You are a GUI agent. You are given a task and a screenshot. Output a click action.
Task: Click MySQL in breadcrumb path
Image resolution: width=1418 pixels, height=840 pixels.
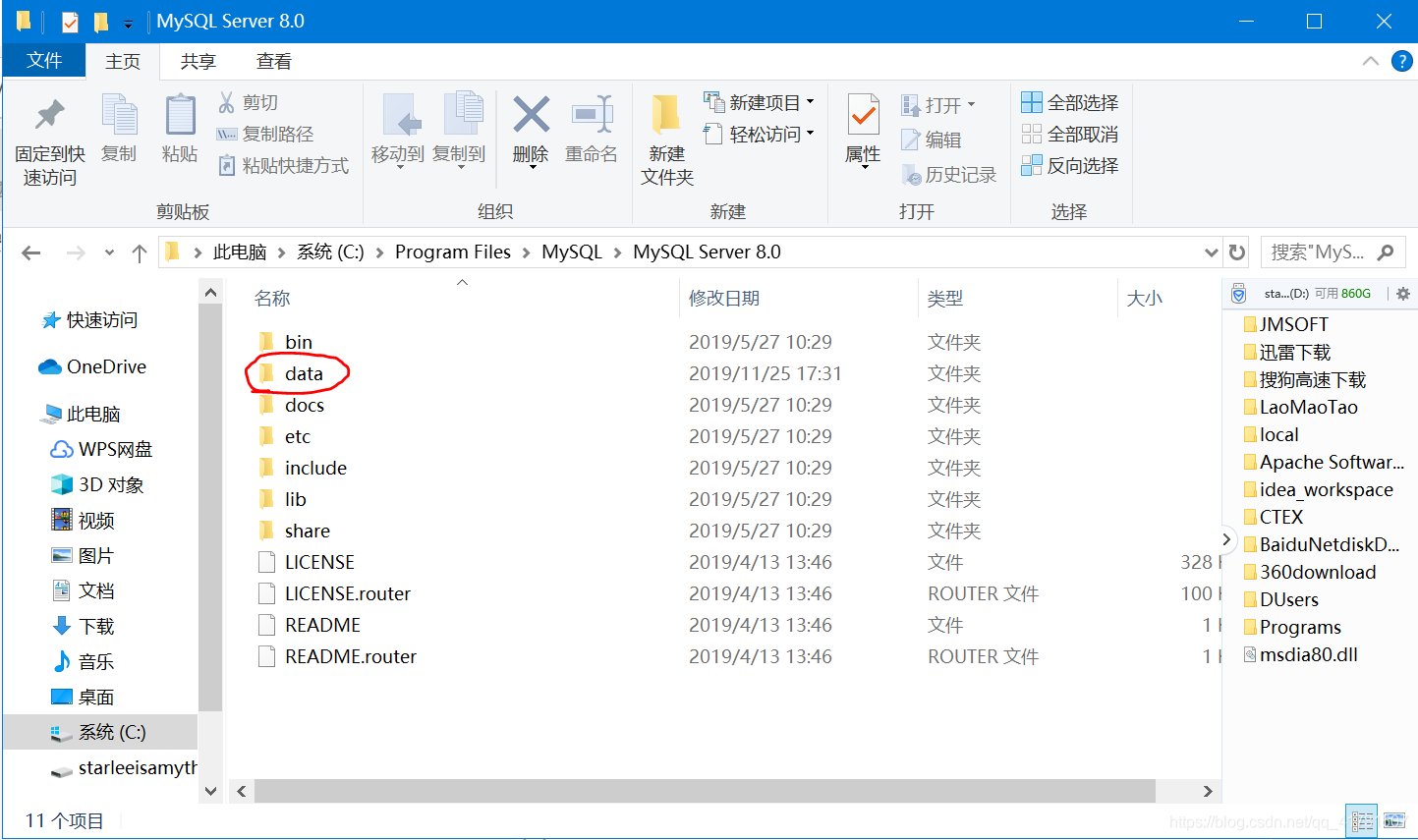[x=572, y=252]
